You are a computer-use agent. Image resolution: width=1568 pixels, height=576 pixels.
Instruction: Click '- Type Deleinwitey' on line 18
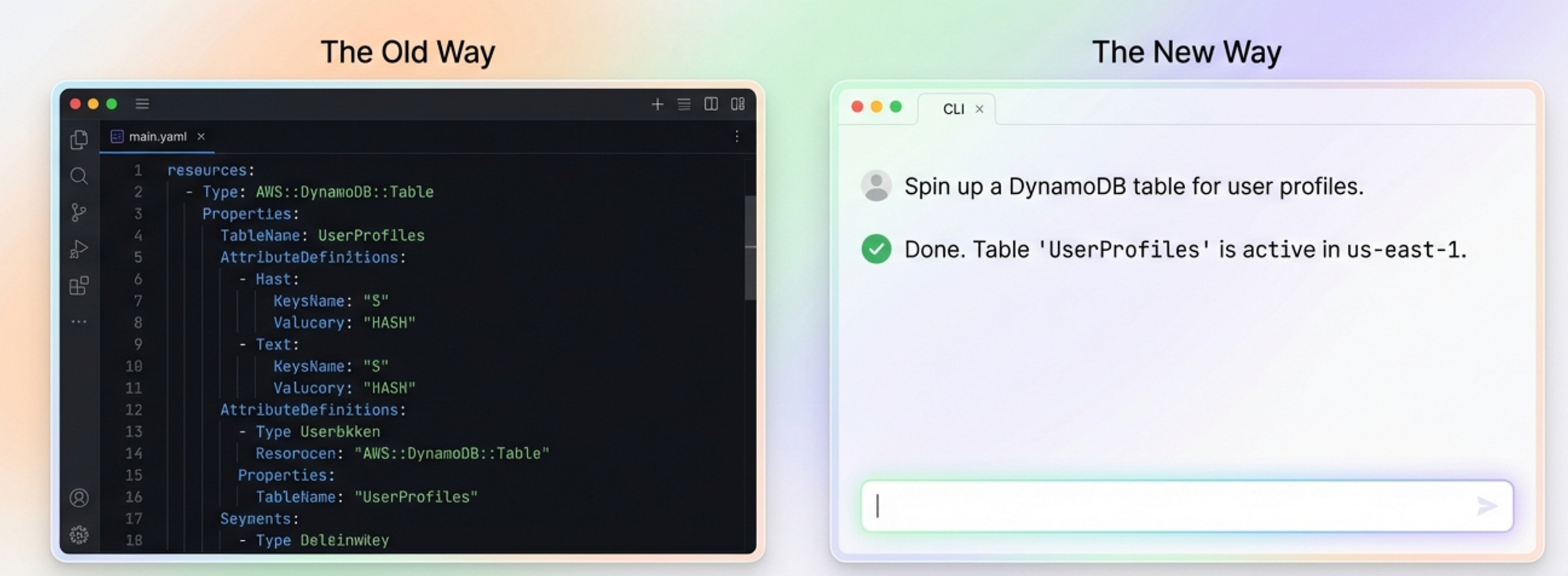pos(314,540)
